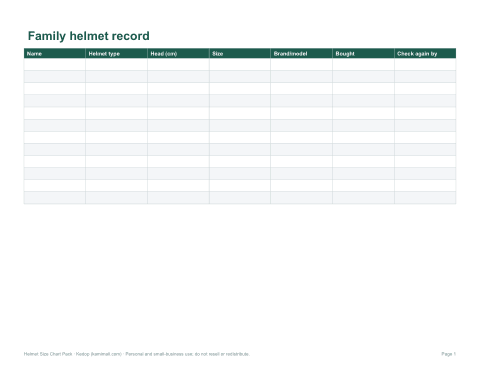Click the 'Helmet Size Chart Pack' footer text
This screenshot has height=371, width=480.
point(48,354)
